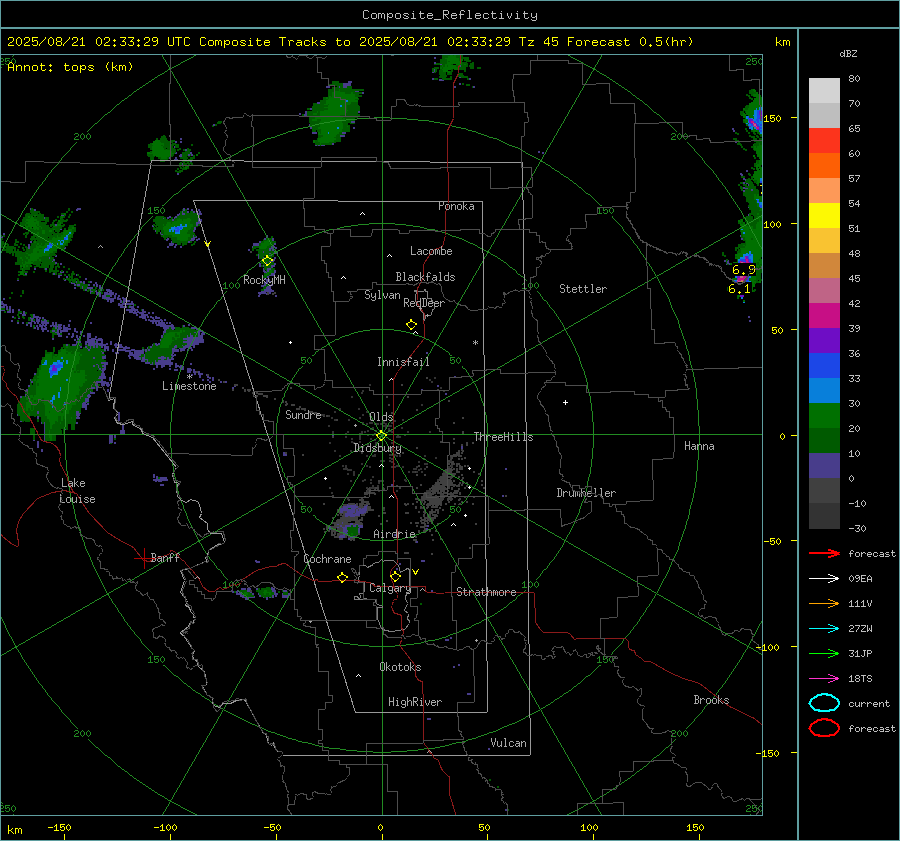900x841 pixels.
Task: Click the cyan current ellipse legend icon
Action: pos(824,703)
